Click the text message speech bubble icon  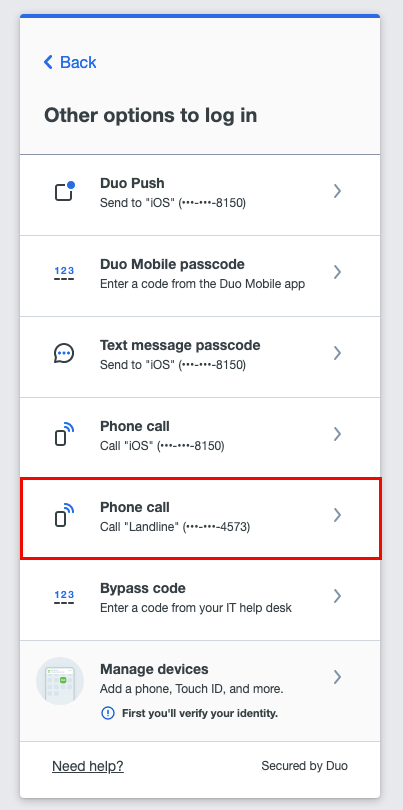point(64,353)
